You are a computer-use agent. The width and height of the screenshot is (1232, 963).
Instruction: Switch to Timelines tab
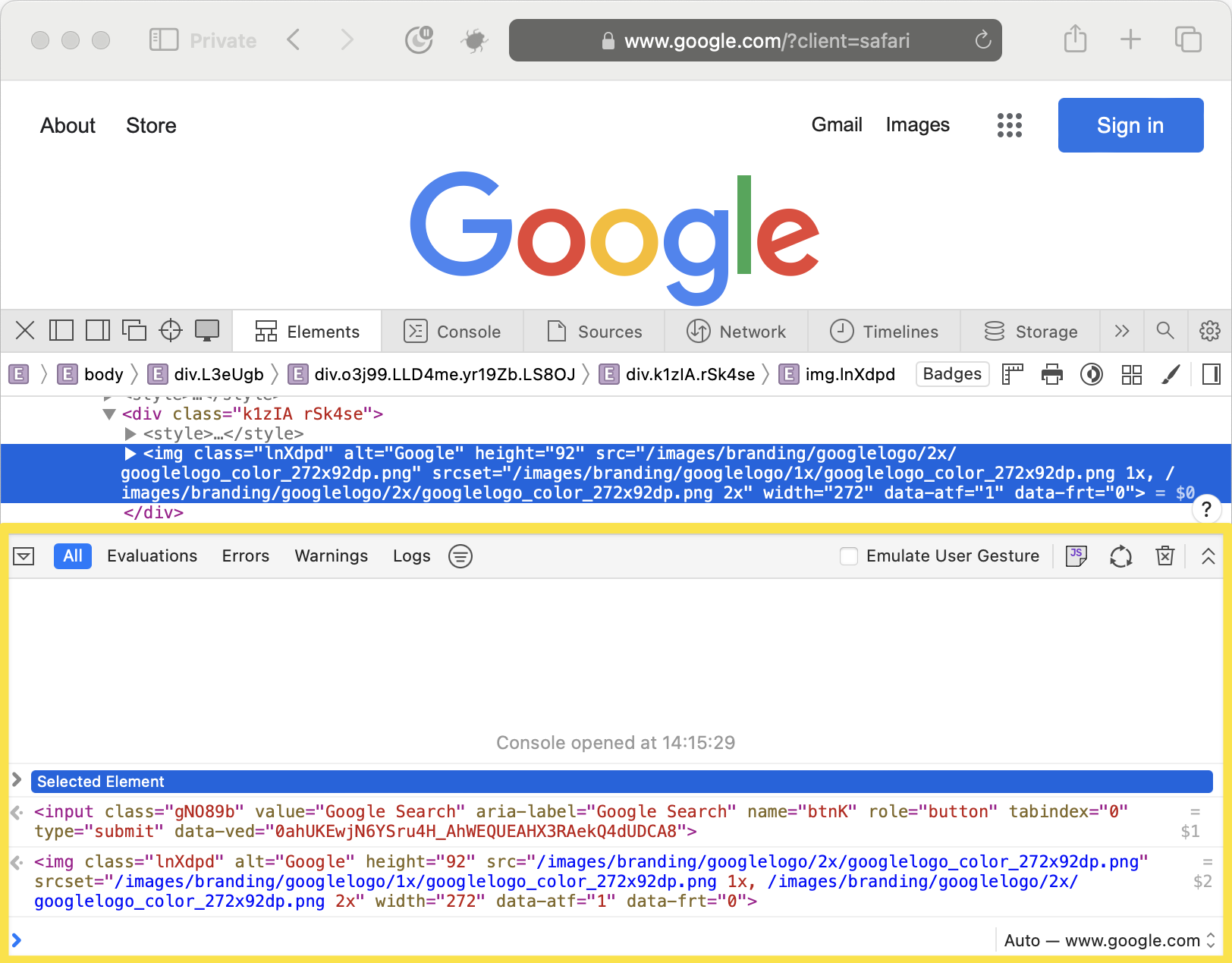pos(884,332)
